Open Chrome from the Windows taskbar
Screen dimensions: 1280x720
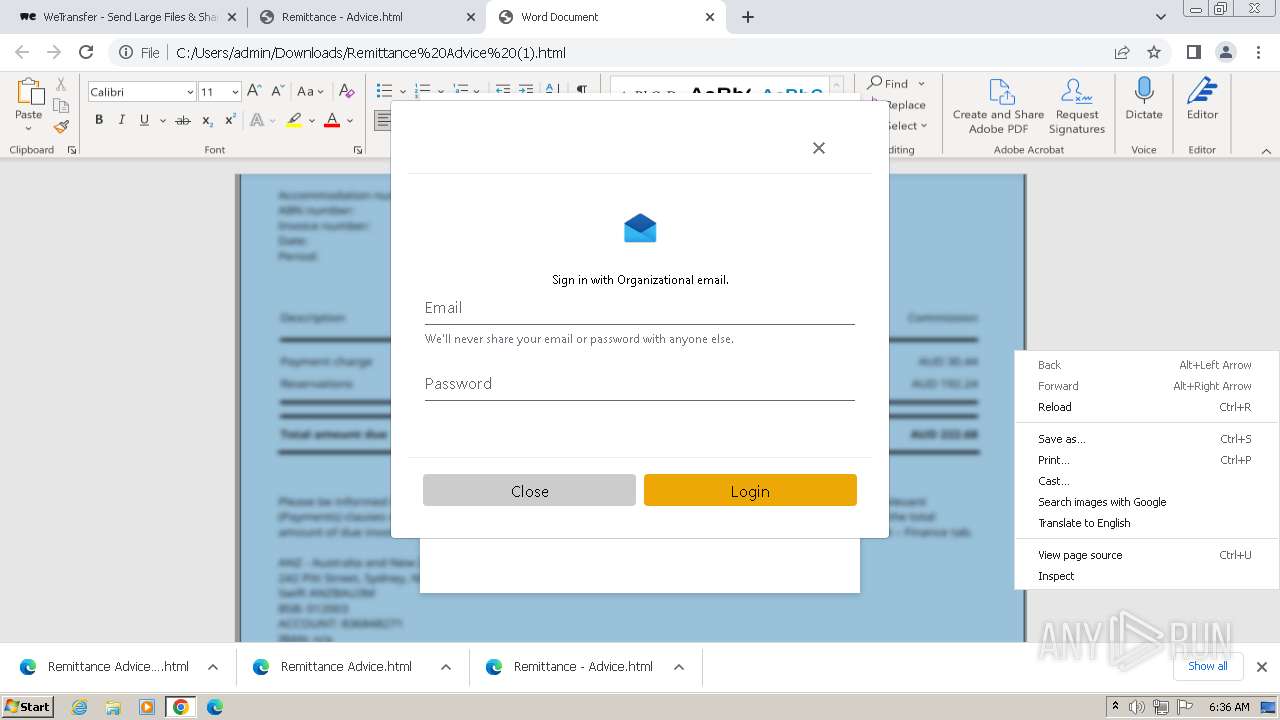tap(181, 707)
